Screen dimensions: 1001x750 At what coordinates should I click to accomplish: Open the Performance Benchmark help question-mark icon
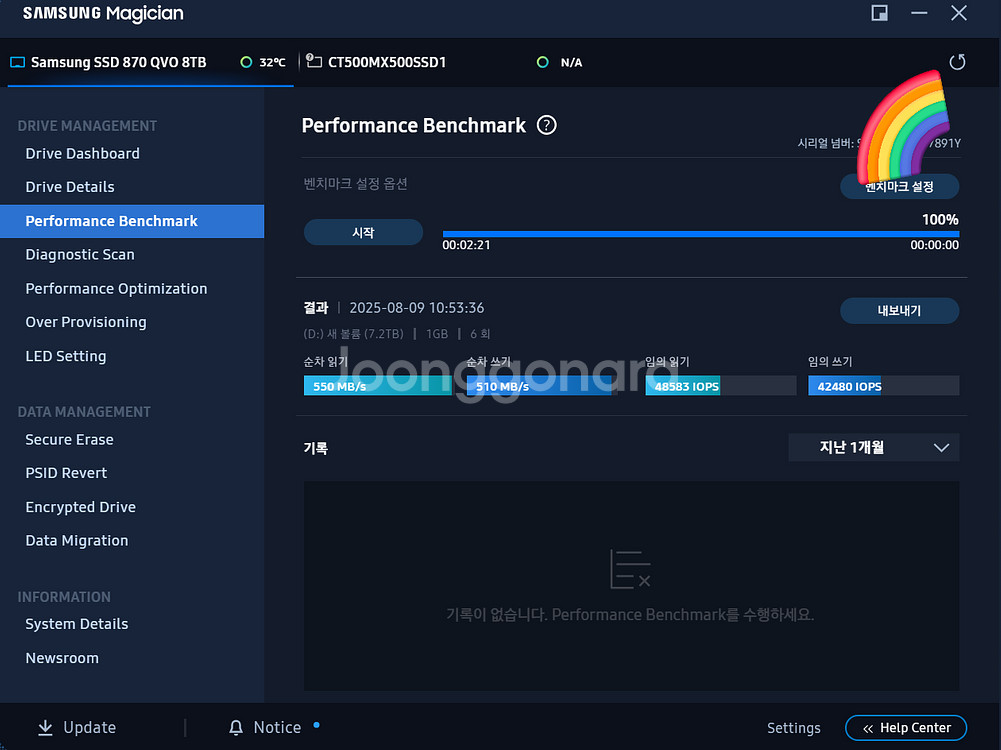point(546,125)
